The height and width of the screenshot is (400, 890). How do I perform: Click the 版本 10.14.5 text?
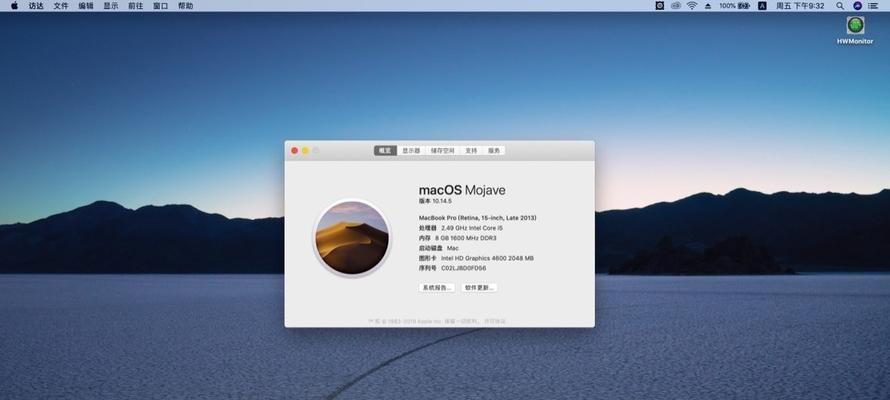click(x=435, y=201)
